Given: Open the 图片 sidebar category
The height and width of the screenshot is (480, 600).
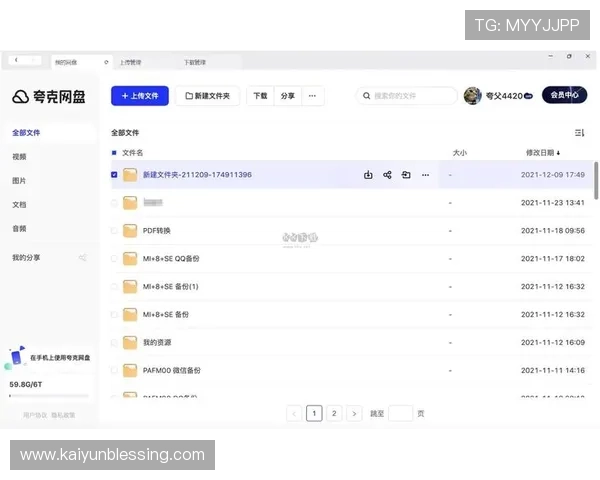Looking at the screenshot, I should point(19,181).
